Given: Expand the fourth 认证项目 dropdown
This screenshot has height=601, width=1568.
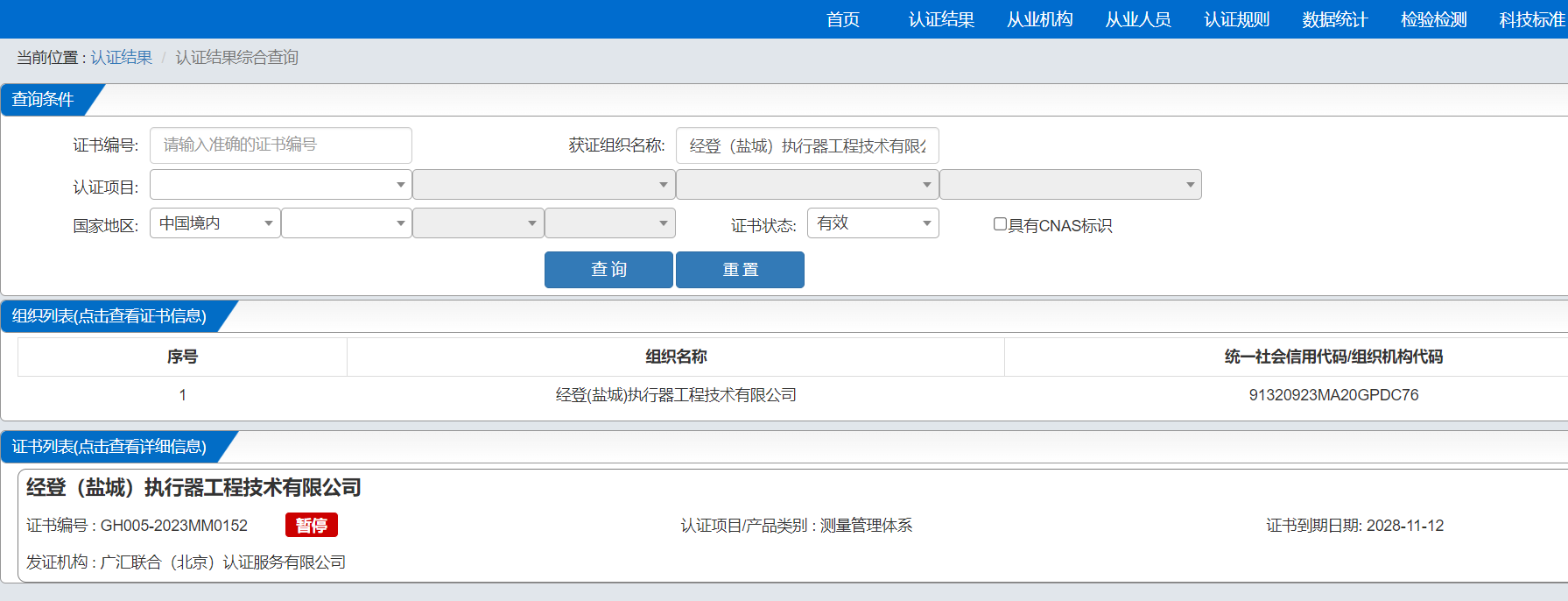Looking at the screenshot, I should (x=1071, y=185).
